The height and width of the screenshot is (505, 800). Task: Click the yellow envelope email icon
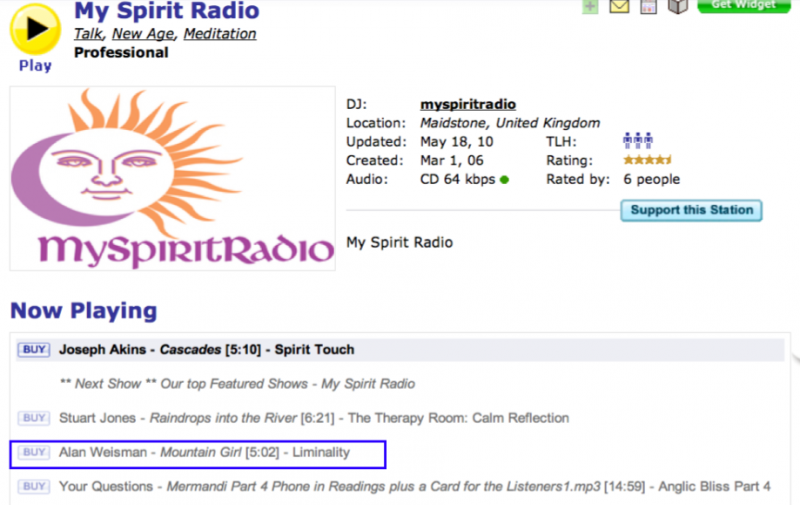point(619,7)
